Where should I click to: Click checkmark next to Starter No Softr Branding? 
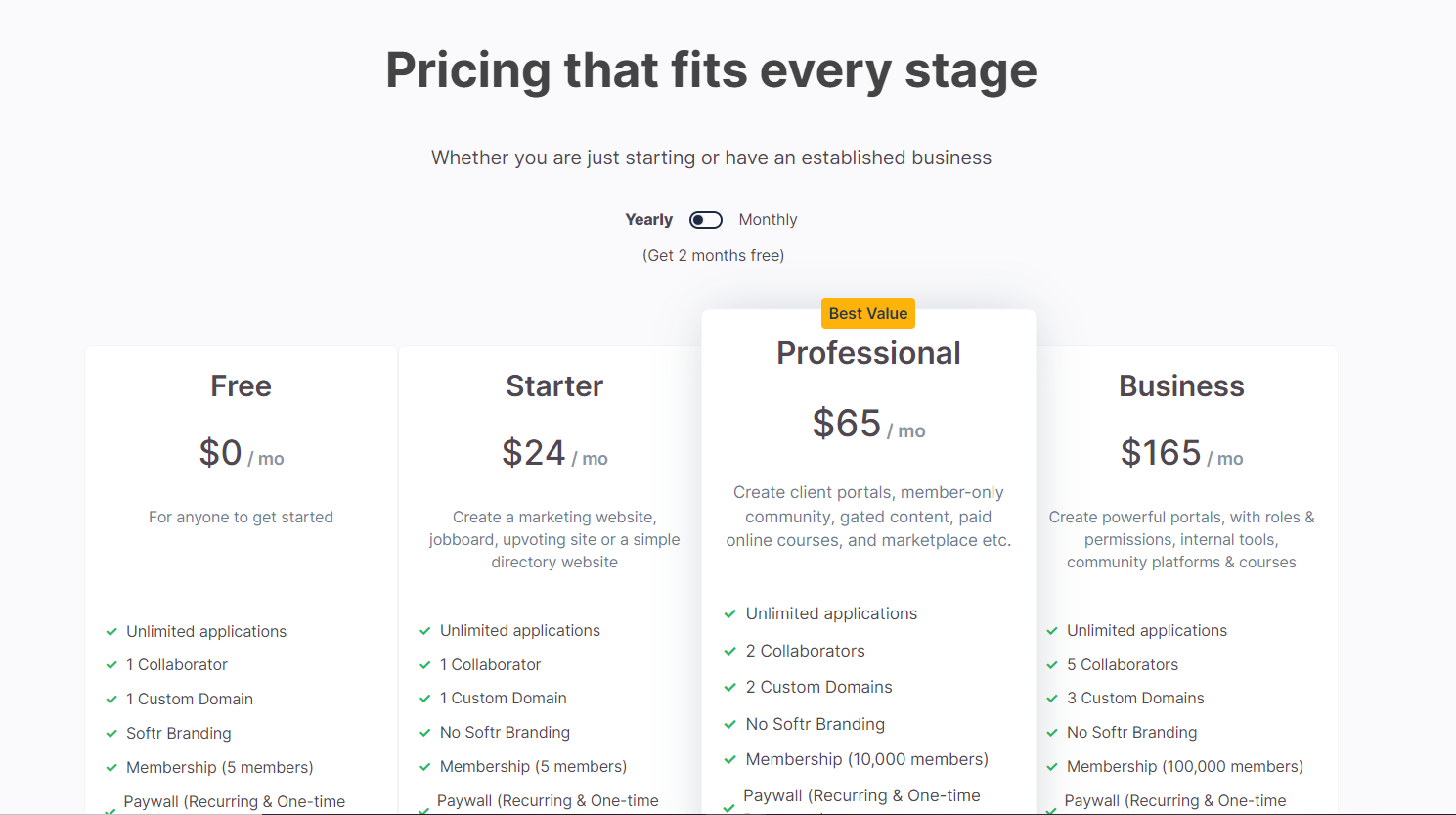point(425,733)
